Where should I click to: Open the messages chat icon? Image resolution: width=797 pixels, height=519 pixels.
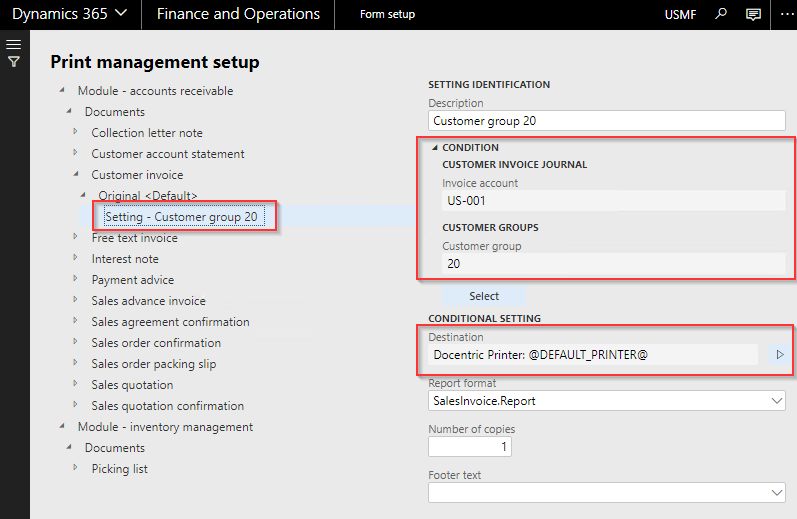pos(753,14)
